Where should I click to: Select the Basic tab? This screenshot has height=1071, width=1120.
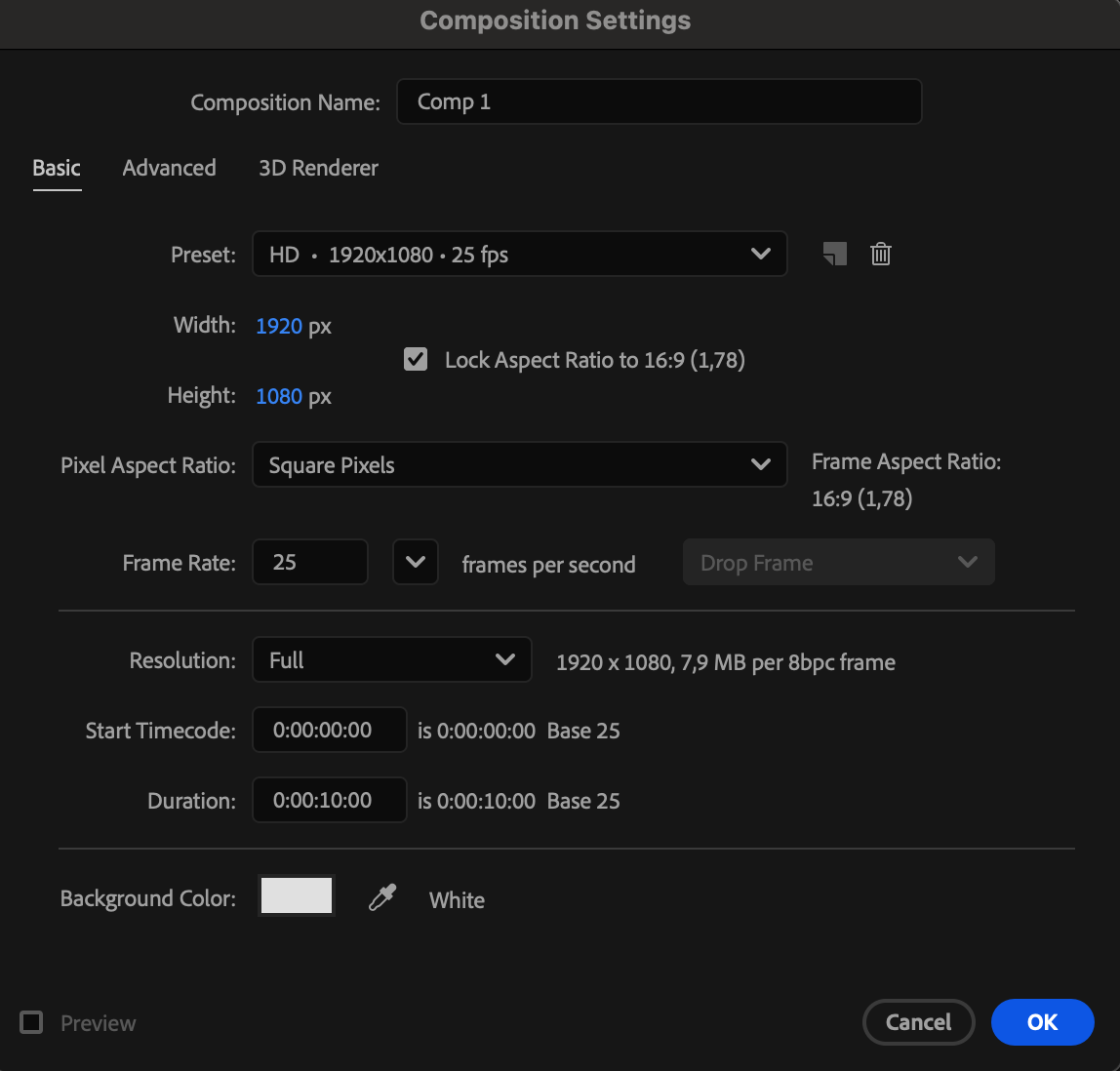pos(57,168)
